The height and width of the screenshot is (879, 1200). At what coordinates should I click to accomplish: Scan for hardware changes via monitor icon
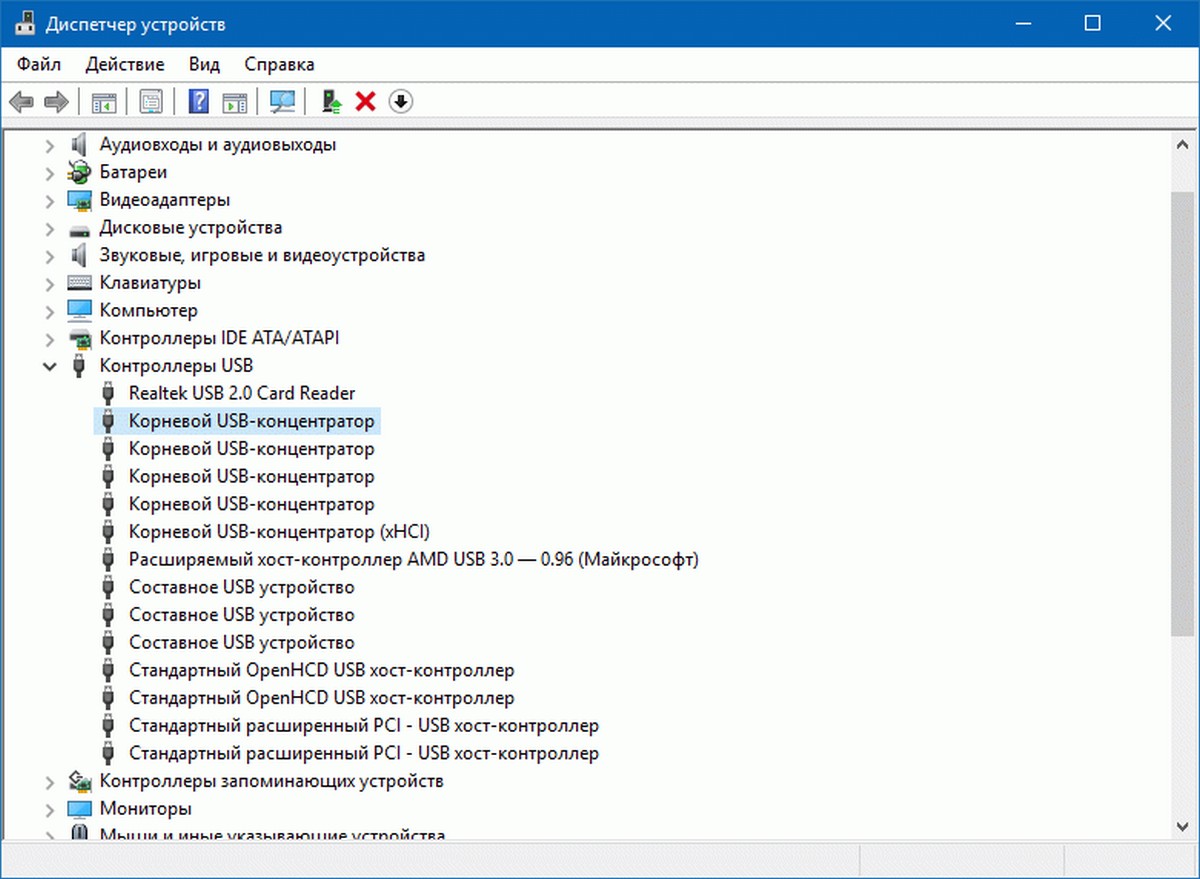pos(283,101)
